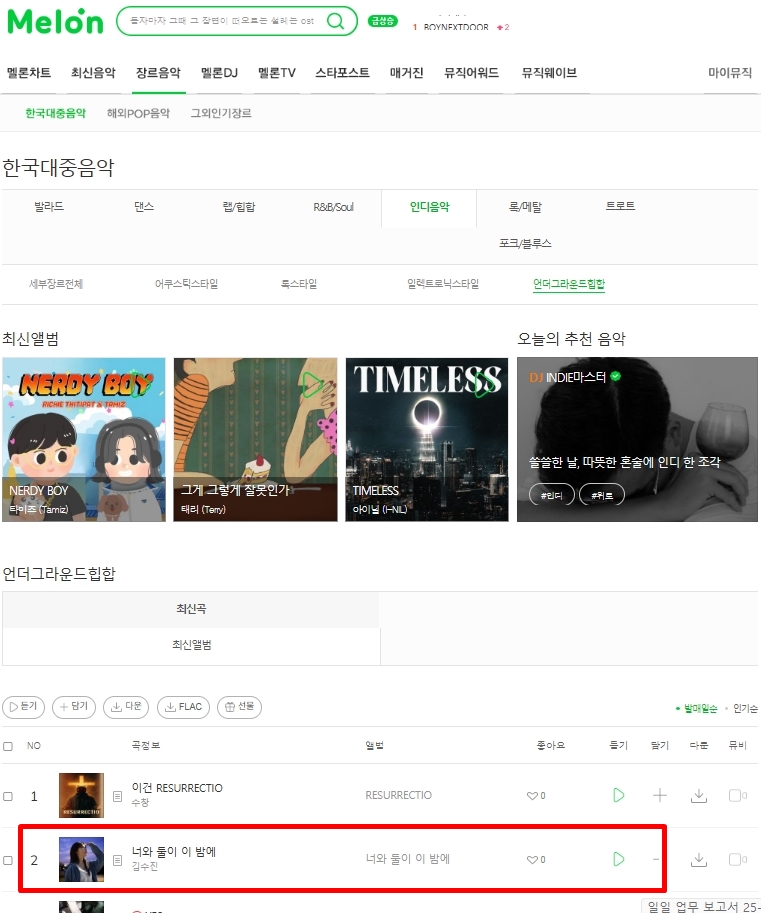Switch to the 최신곡 tab
Viewport: 761px width, 913px height.
pos(191,609)
